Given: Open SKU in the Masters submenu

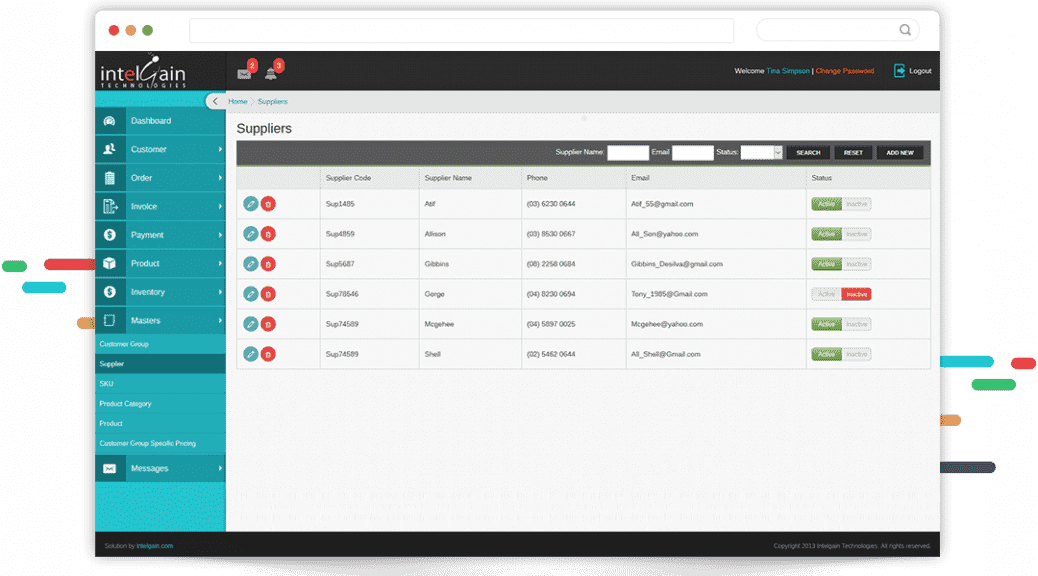Looking at the screenshot, I should coord(160,384).
